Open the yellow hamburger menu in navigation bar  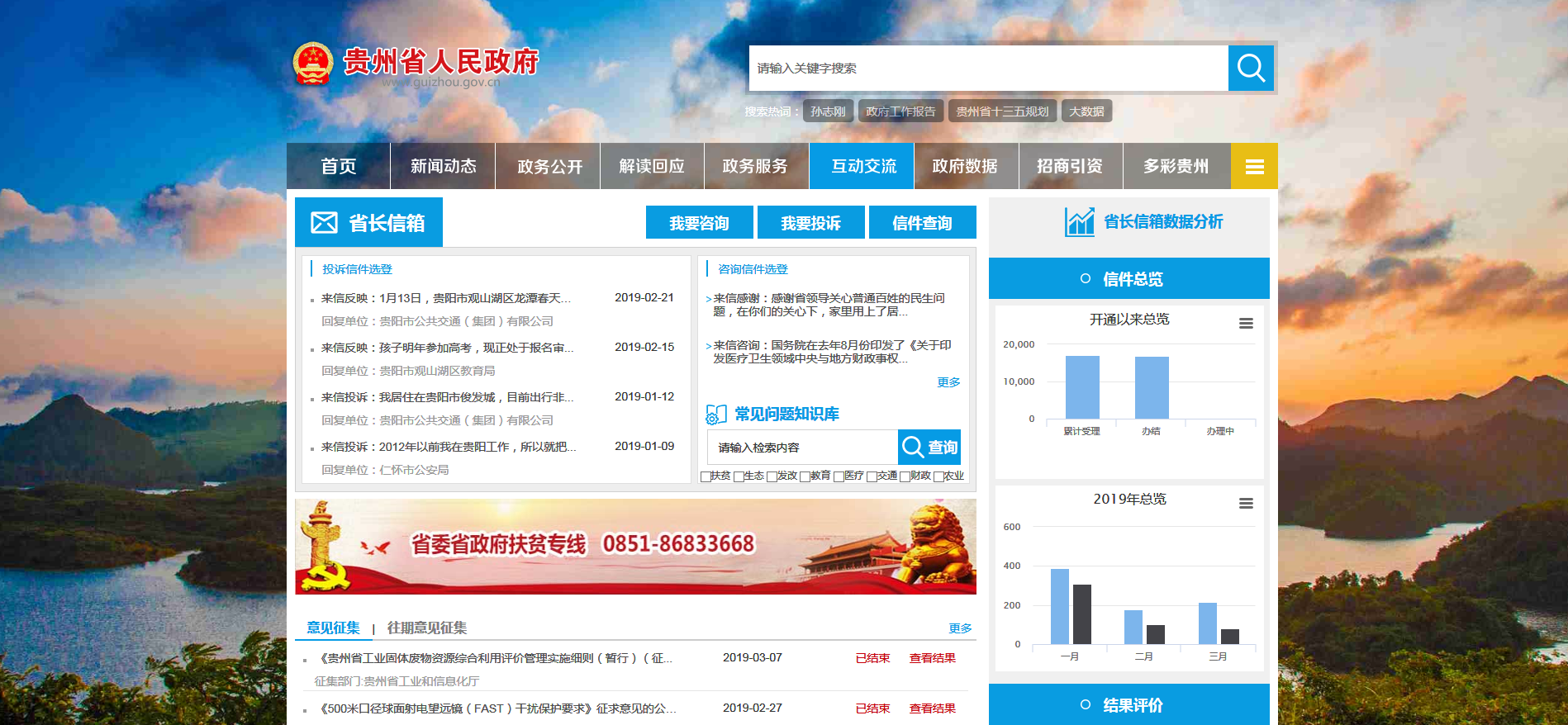[x=1254, y=167]
